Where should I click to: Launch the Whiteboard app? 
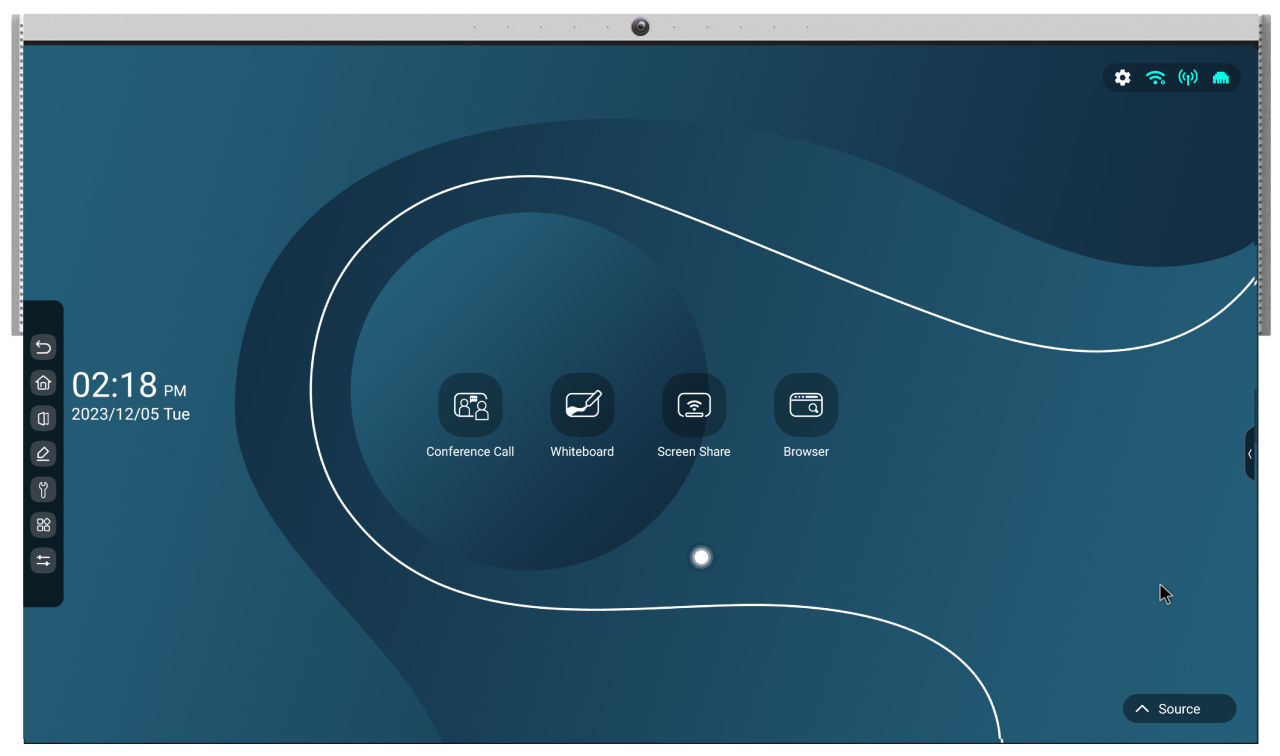(x=582, y=405)
